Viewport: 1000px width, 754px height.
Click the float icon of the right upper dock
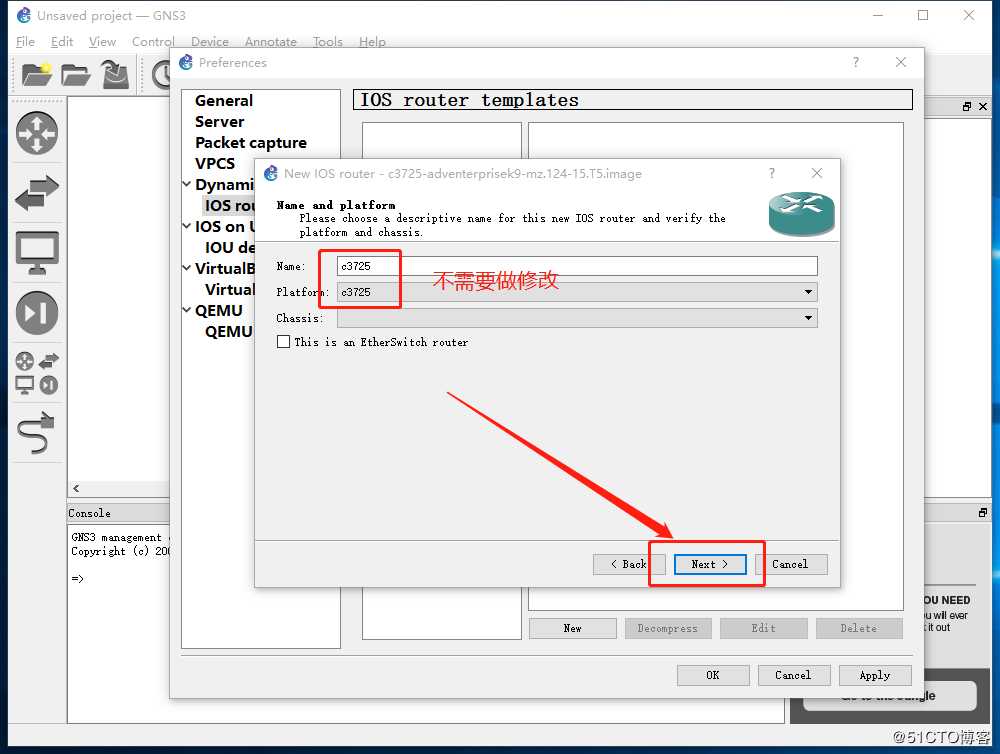[967, 107]
